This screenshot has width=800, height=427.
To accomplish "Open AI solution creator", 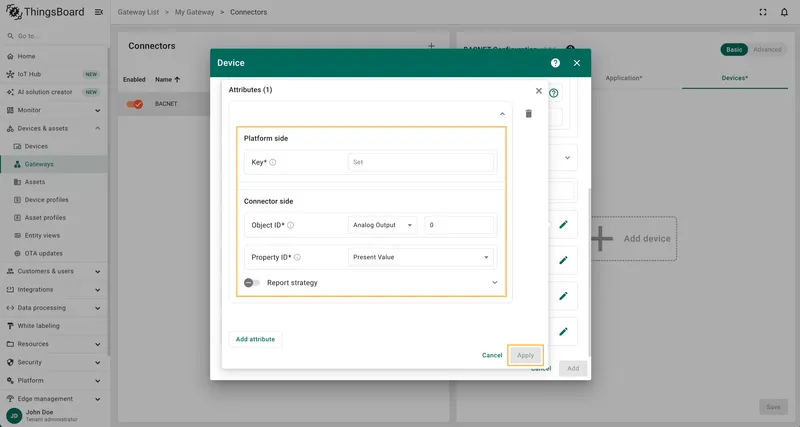I will tap(54, 92).
